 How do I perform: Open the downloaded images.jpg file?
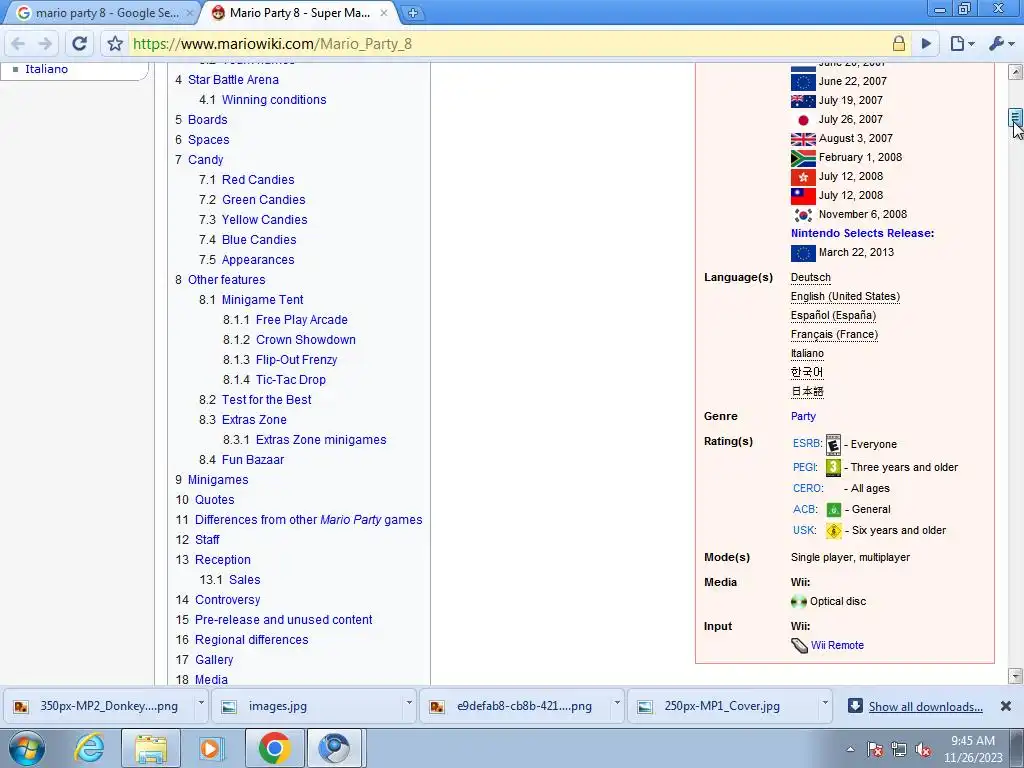tap(278, 706)
